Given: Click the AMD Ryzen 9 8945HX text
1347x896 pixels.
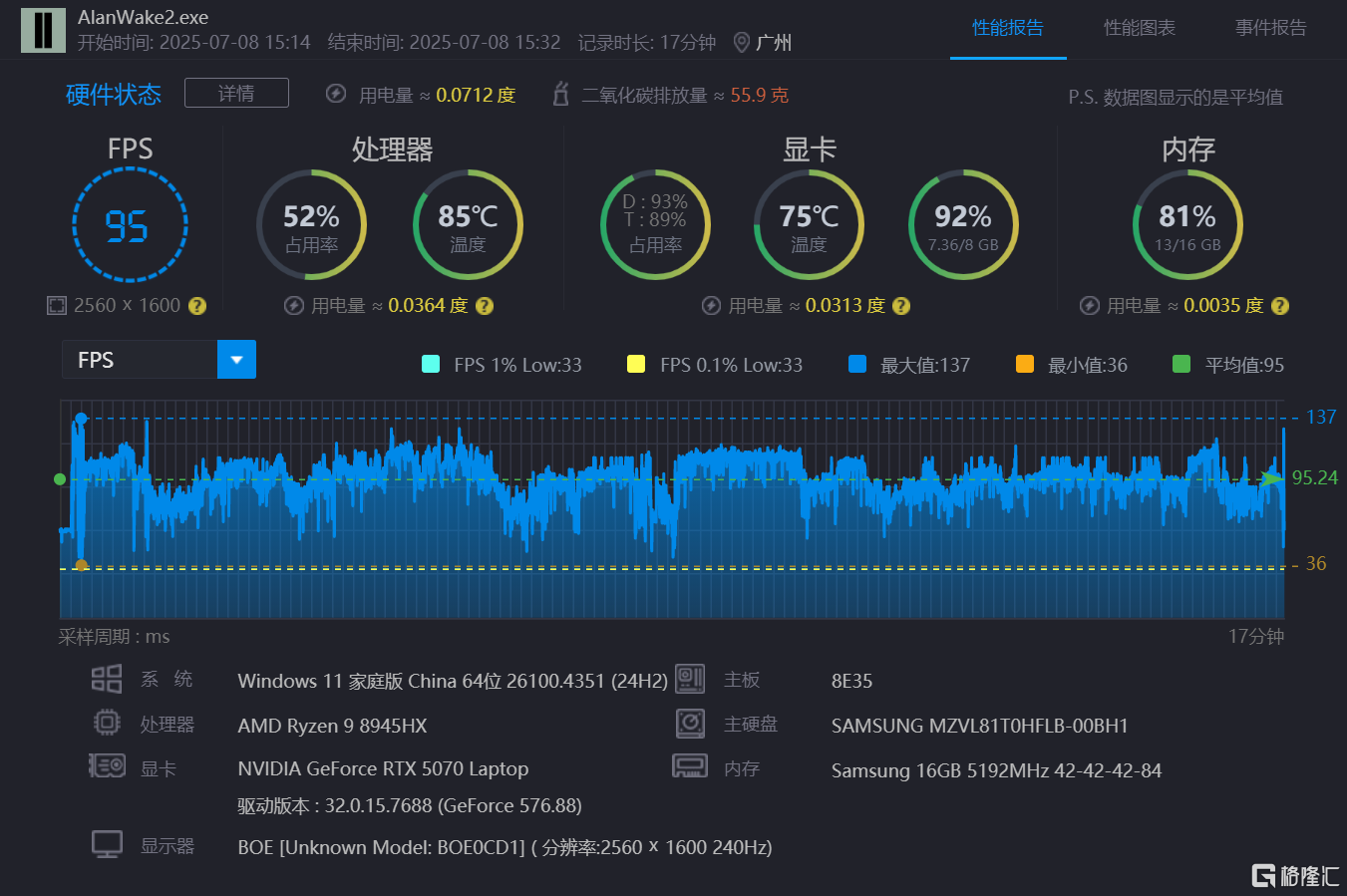Looking at the screenshot, I should 332,726.
